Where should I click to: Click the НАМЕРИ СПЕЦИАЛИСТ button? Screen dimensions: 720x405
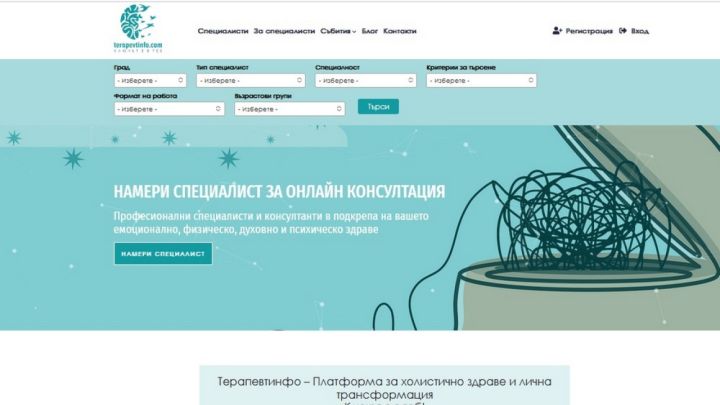coord(163,253)
